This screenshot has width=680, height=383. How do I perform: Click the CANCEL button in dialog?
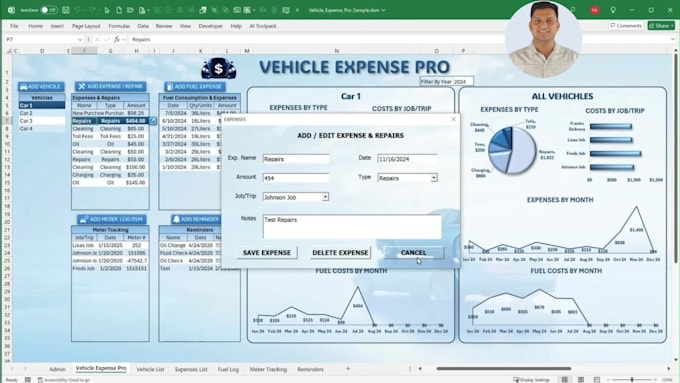point(413,252)
